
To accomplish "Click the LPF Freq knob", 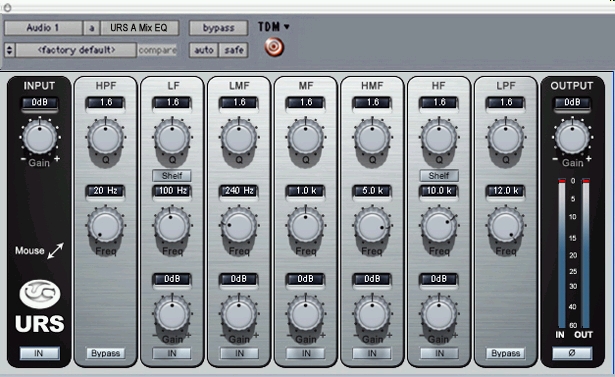I will tap(506, 226).
